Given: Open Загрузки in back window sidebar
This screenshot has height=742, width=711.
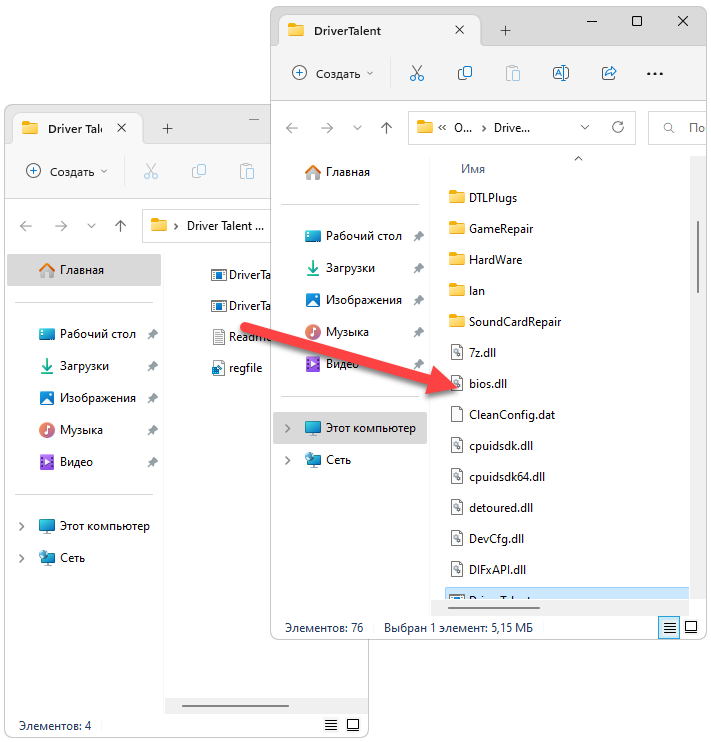Looking at the screenshot, I should click(x=74, y=366).
